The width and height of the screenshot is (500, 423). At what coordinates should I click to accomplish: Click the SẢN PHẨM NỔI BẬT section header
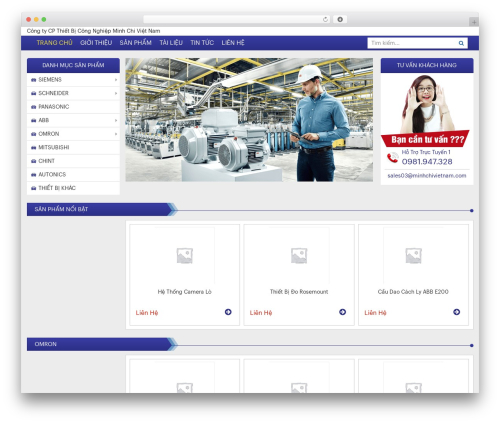coord(100,209)
